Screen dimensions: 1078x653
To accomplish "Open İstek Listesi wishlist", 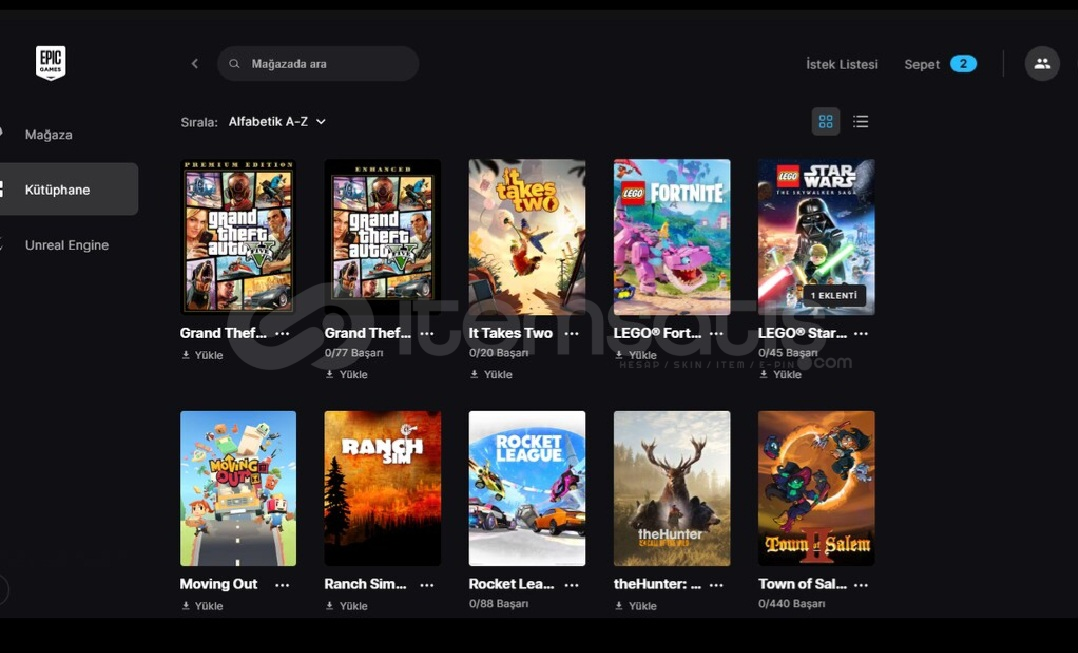I will click(x=842, y=64).
